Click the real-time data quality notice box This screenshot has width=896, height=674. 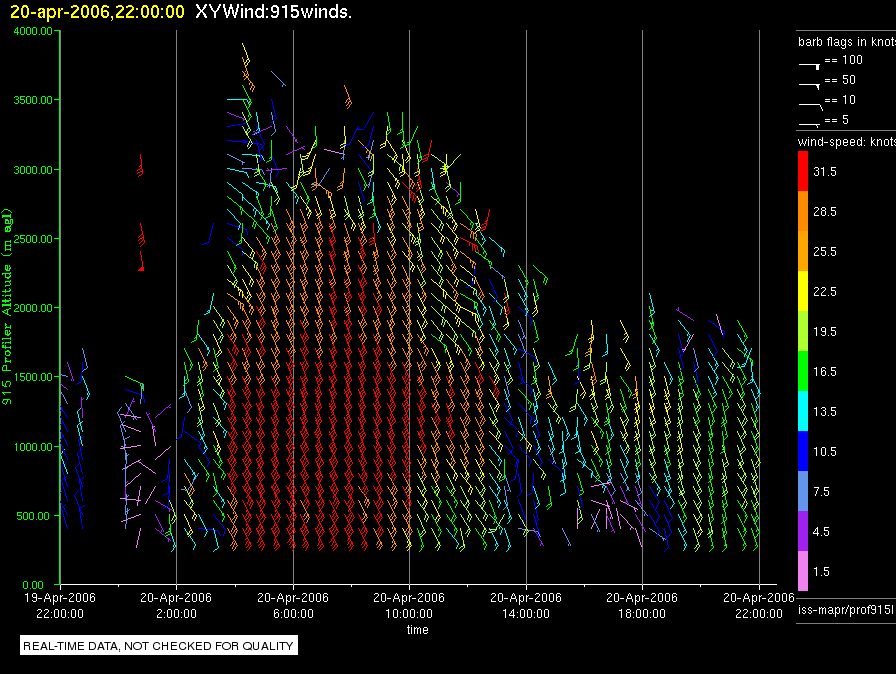[x=159, y=646]
